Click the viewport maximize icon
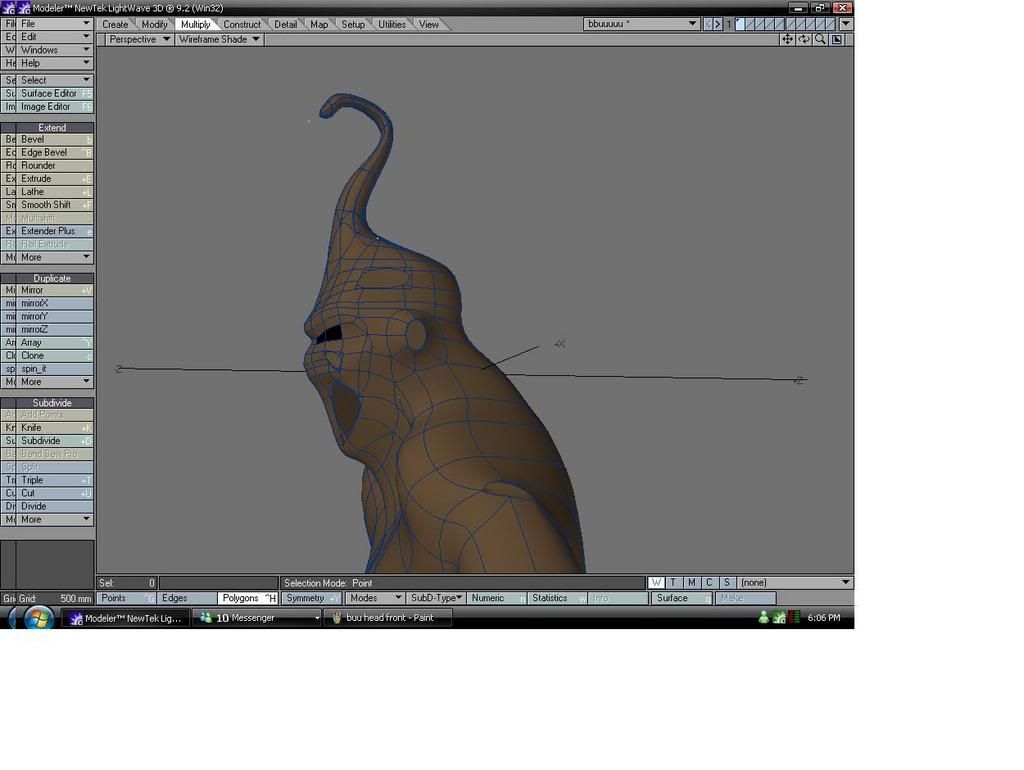 tap(837, 39)
